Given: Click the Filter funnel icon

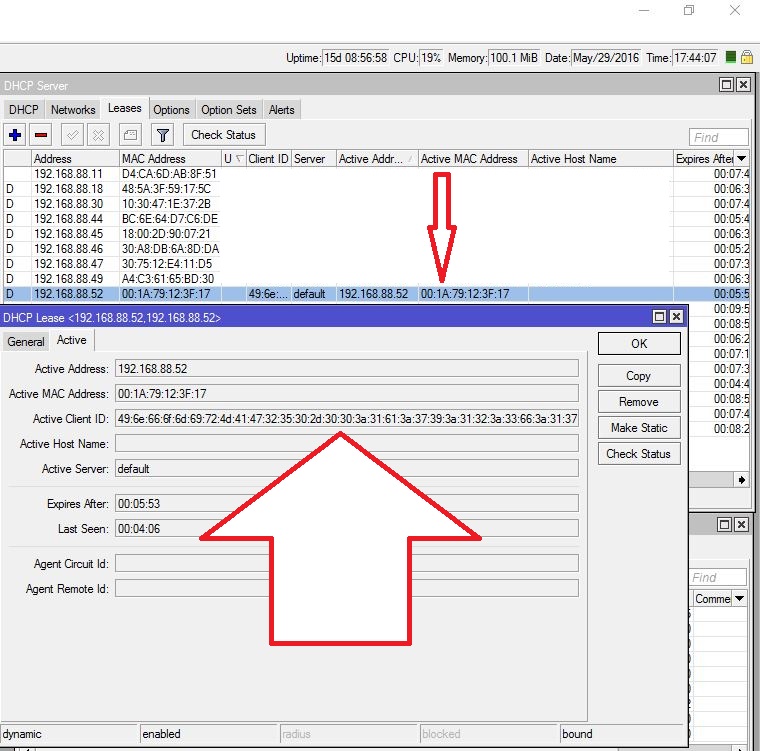Looking at the screenshot, I should (163, 135).
